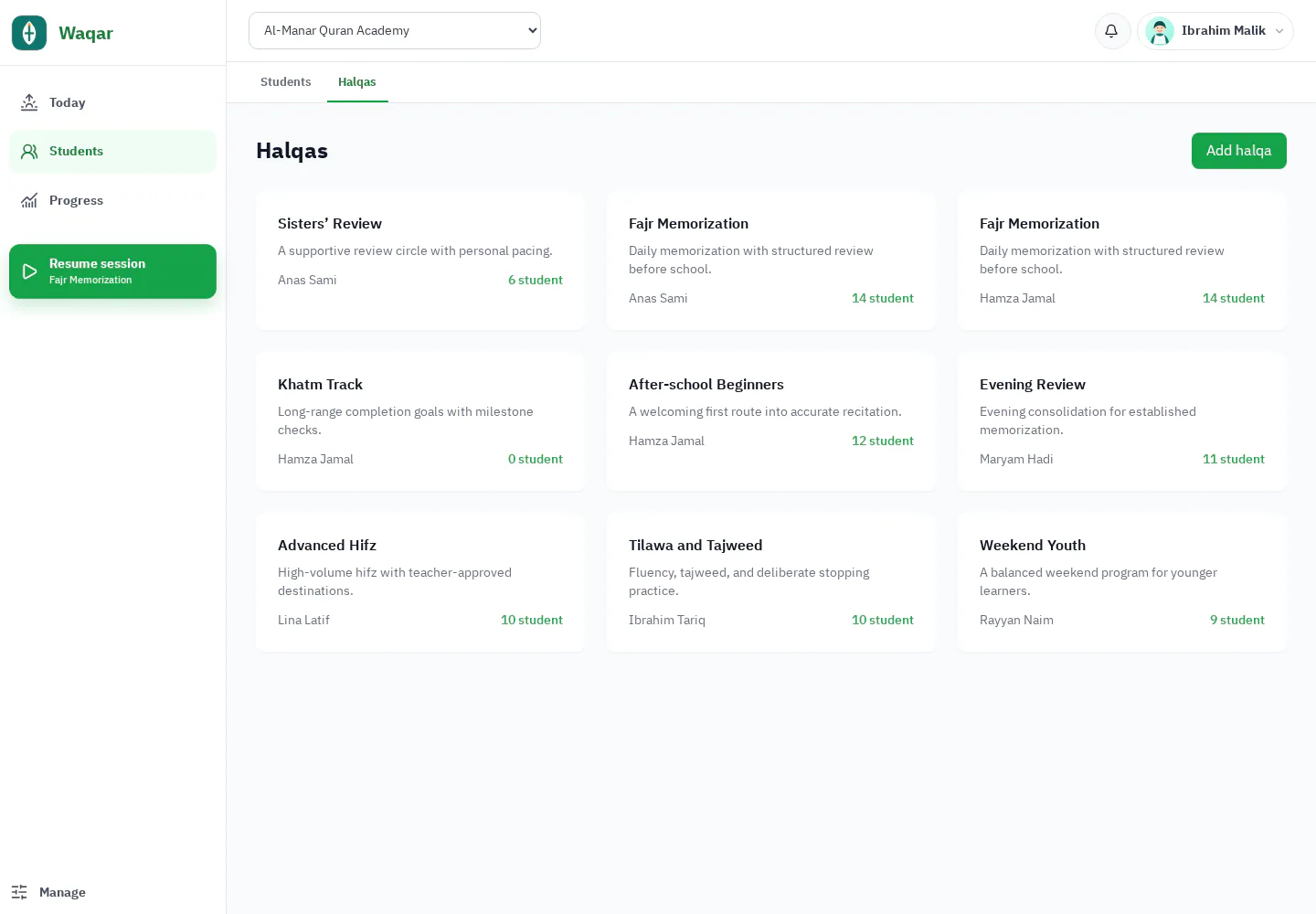Screen dimensions: 1316x914
Task: Click teacher name Rayyan Naim
Action: click(x=1016, y=620)
